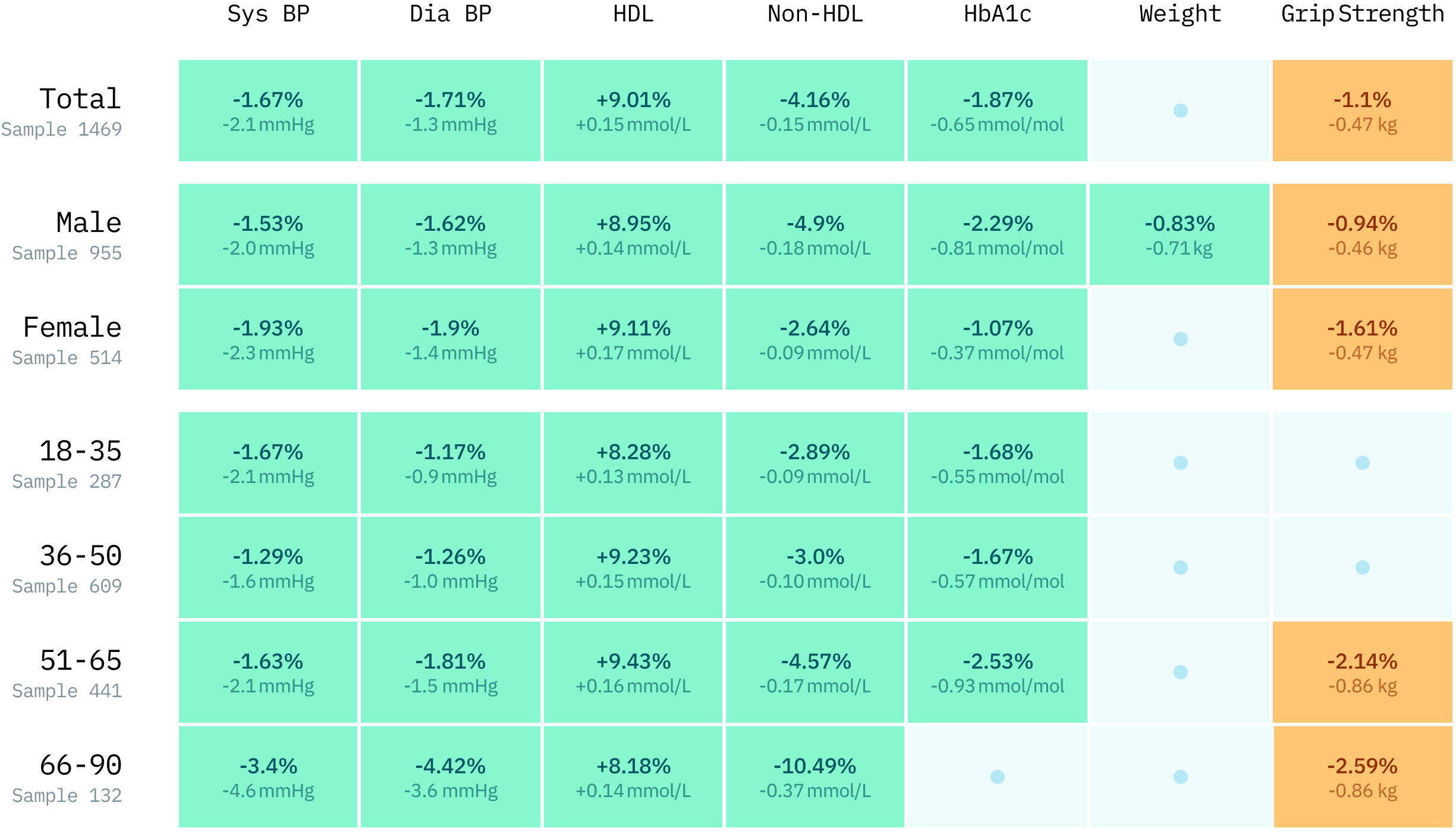Click the HbA1c column header
This screenshot has width=1456, height=831.
(x=997, y=14)
